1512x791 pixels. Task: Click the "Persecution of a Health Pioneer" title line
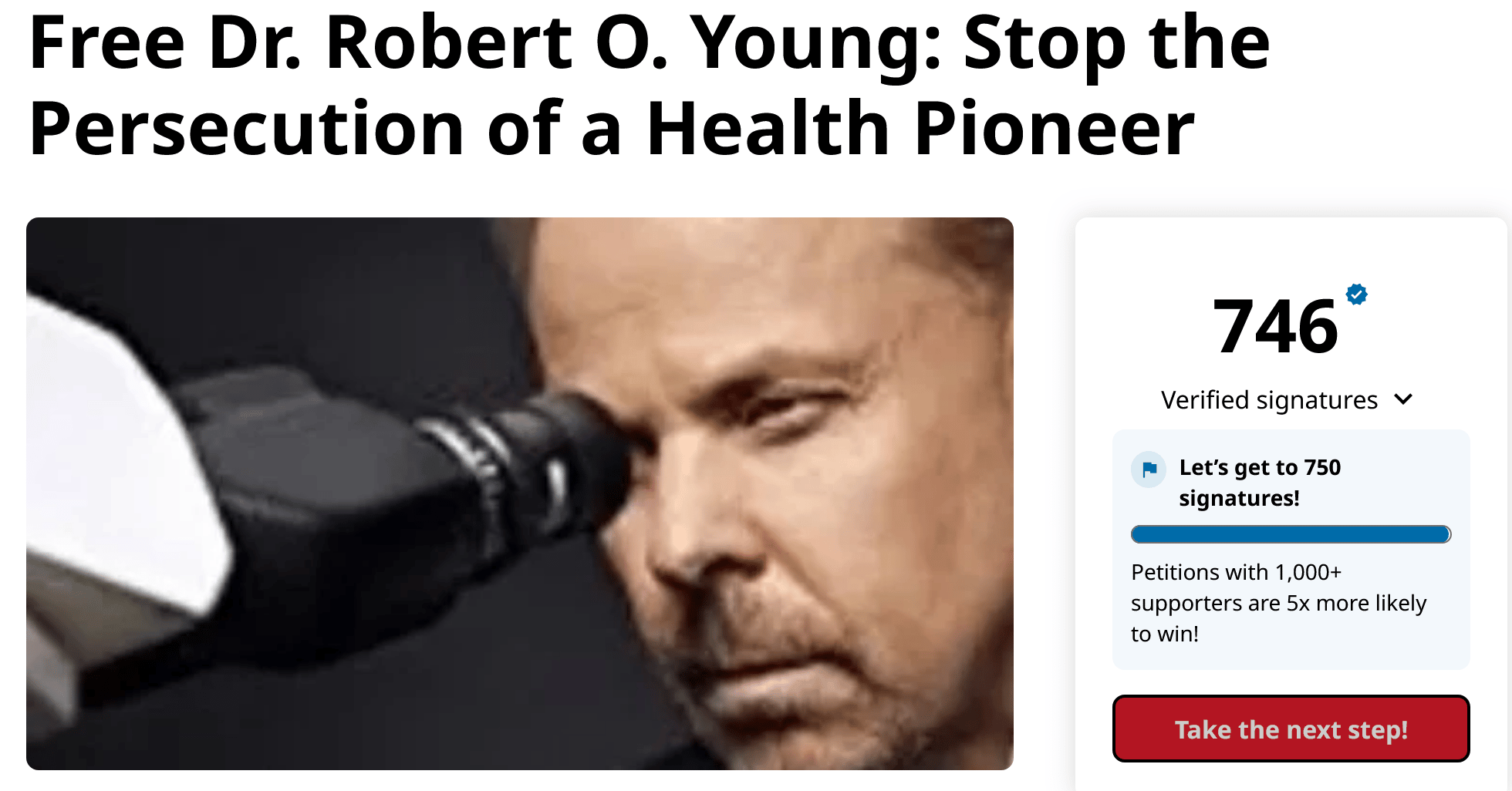pyautogui.click(x=612, y=129)
